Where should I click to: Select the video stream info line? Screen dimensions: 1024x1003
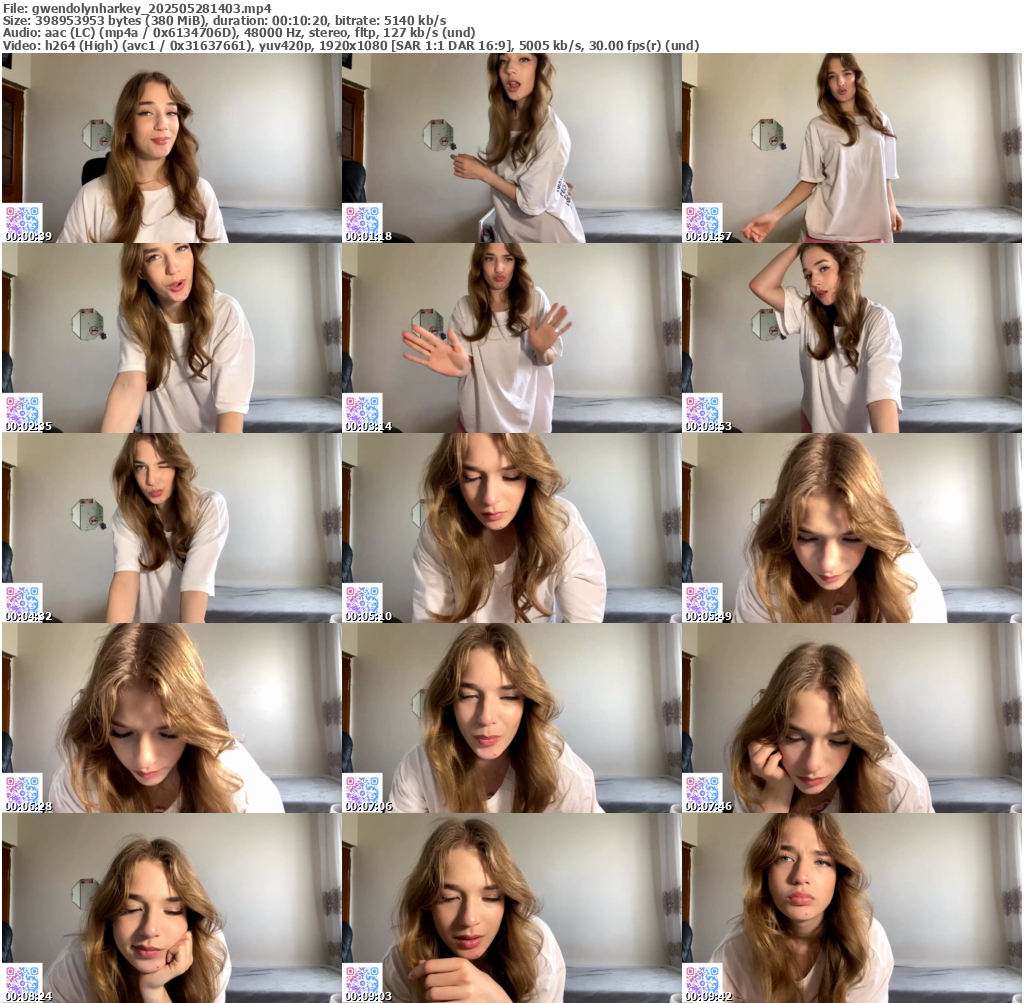tap(351, 45)
